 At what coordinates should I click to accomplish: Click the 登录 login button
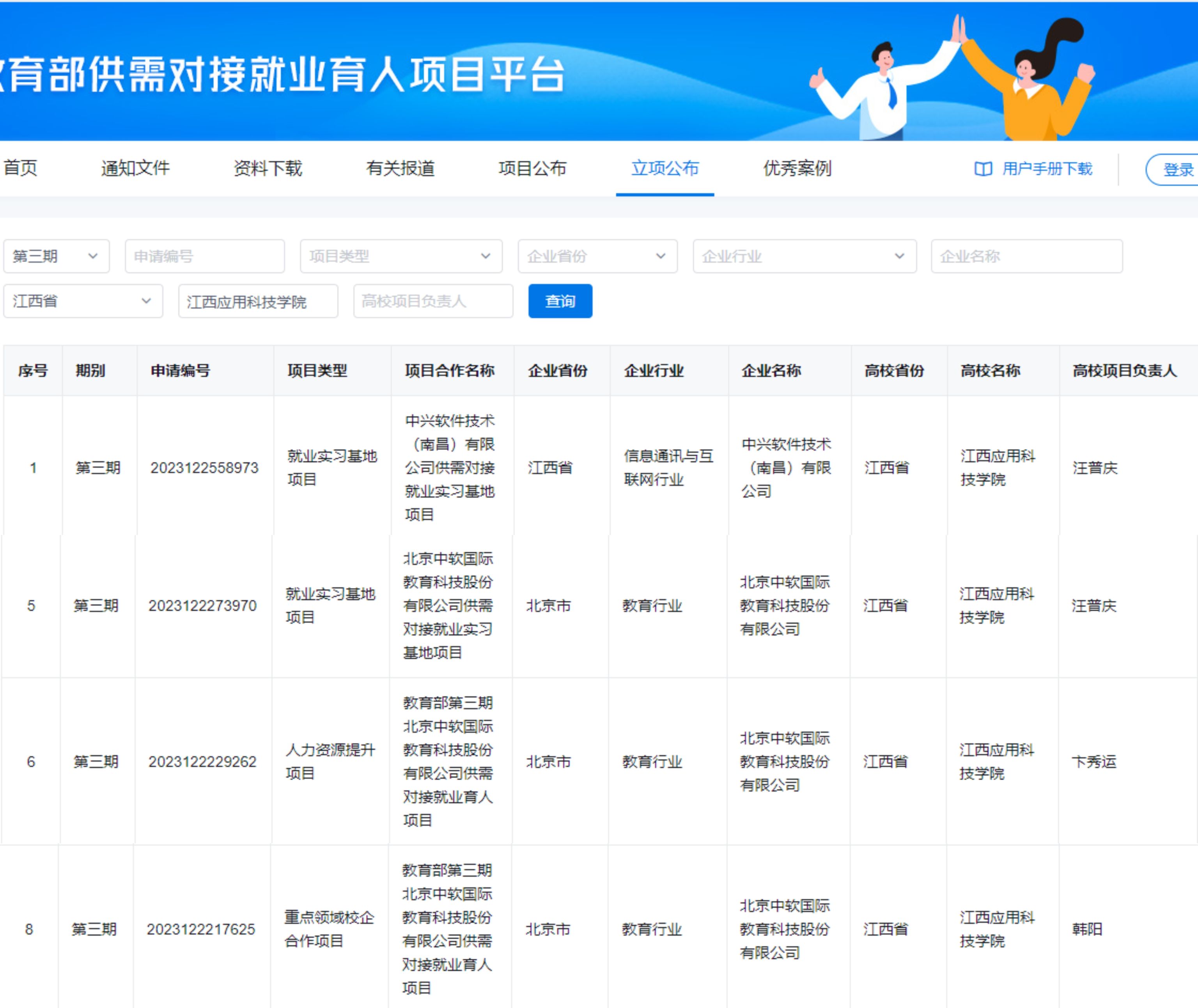(x=1177, y=170)
